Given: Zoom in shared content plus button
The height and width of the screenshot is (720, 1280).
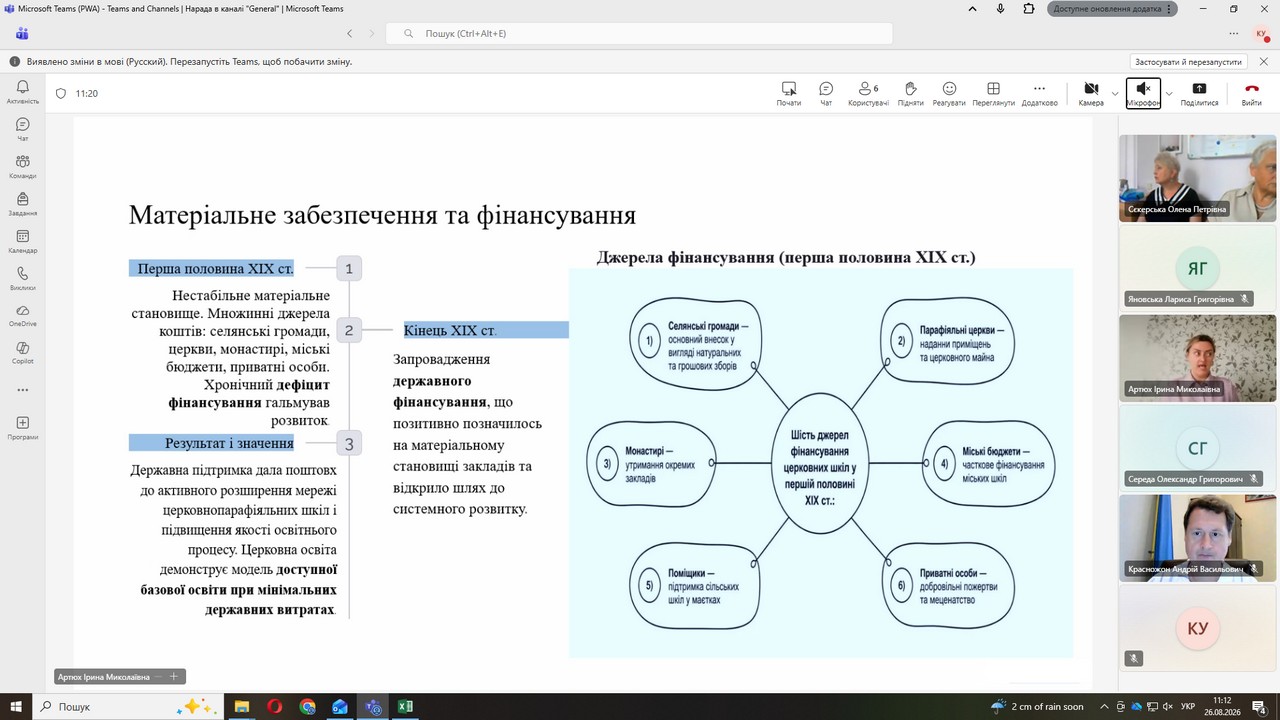Looking at the screenshot, I should point(174,677).
